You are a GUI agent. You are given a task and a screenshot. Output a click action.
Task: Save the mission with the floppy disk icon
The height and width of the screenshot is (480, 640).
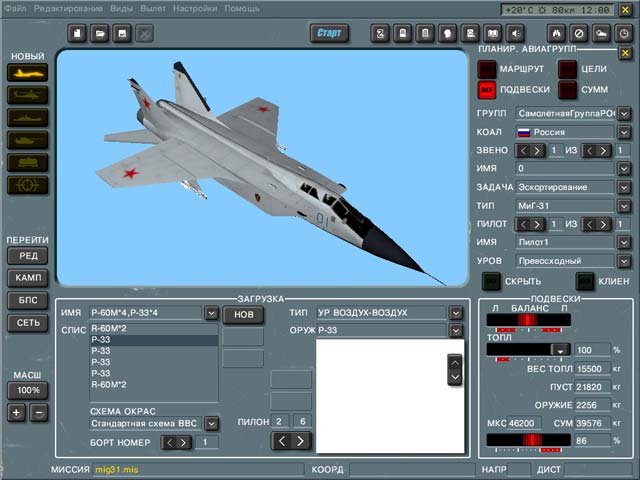(x=122, y=33)
